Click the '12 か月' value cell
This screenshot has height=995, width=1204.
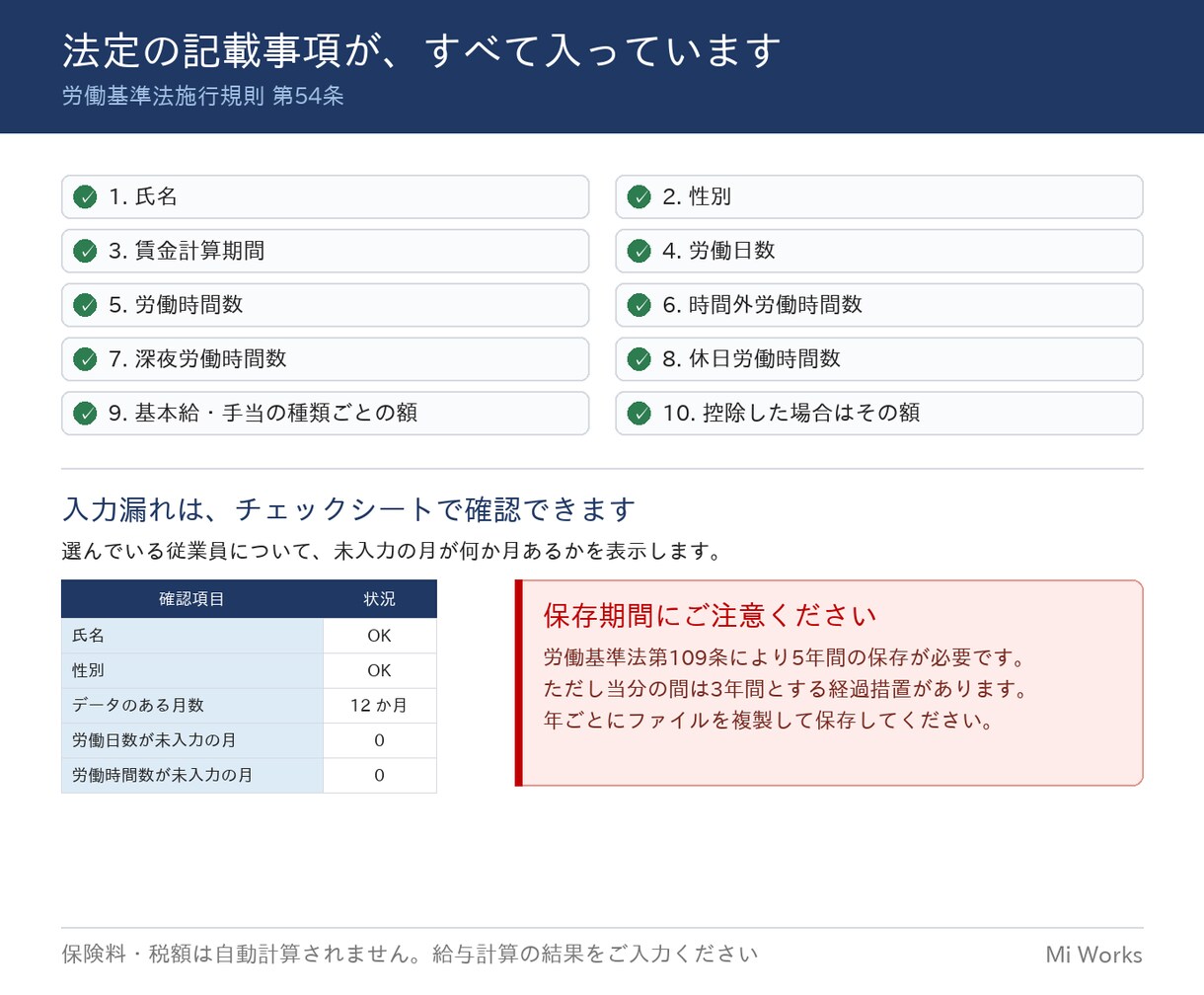coord(380,705)
